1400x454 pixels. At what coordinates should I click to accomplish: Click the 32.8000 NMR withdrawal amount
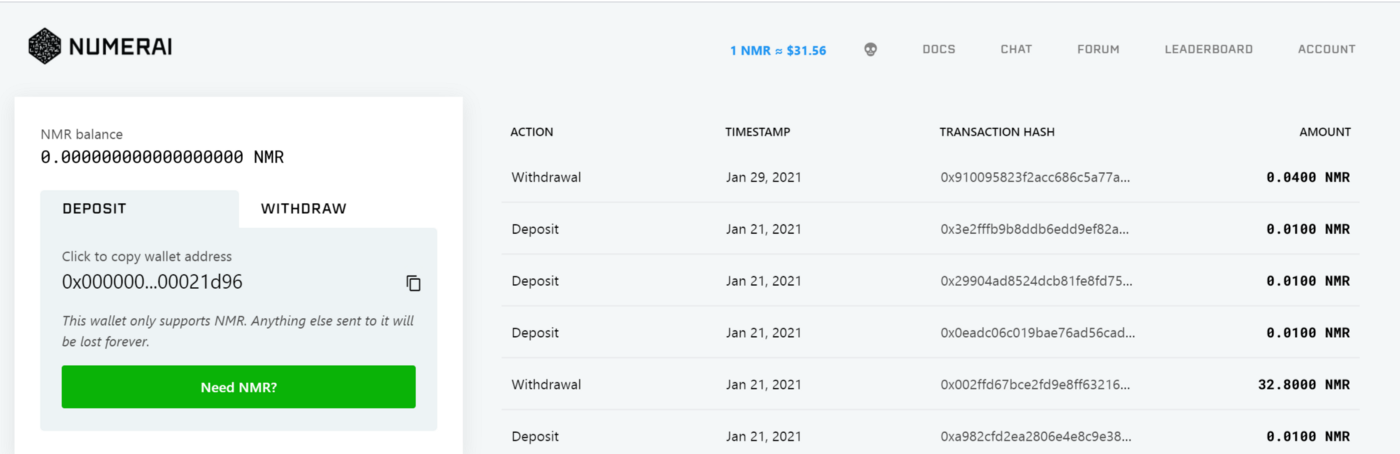click(1303, 385)
